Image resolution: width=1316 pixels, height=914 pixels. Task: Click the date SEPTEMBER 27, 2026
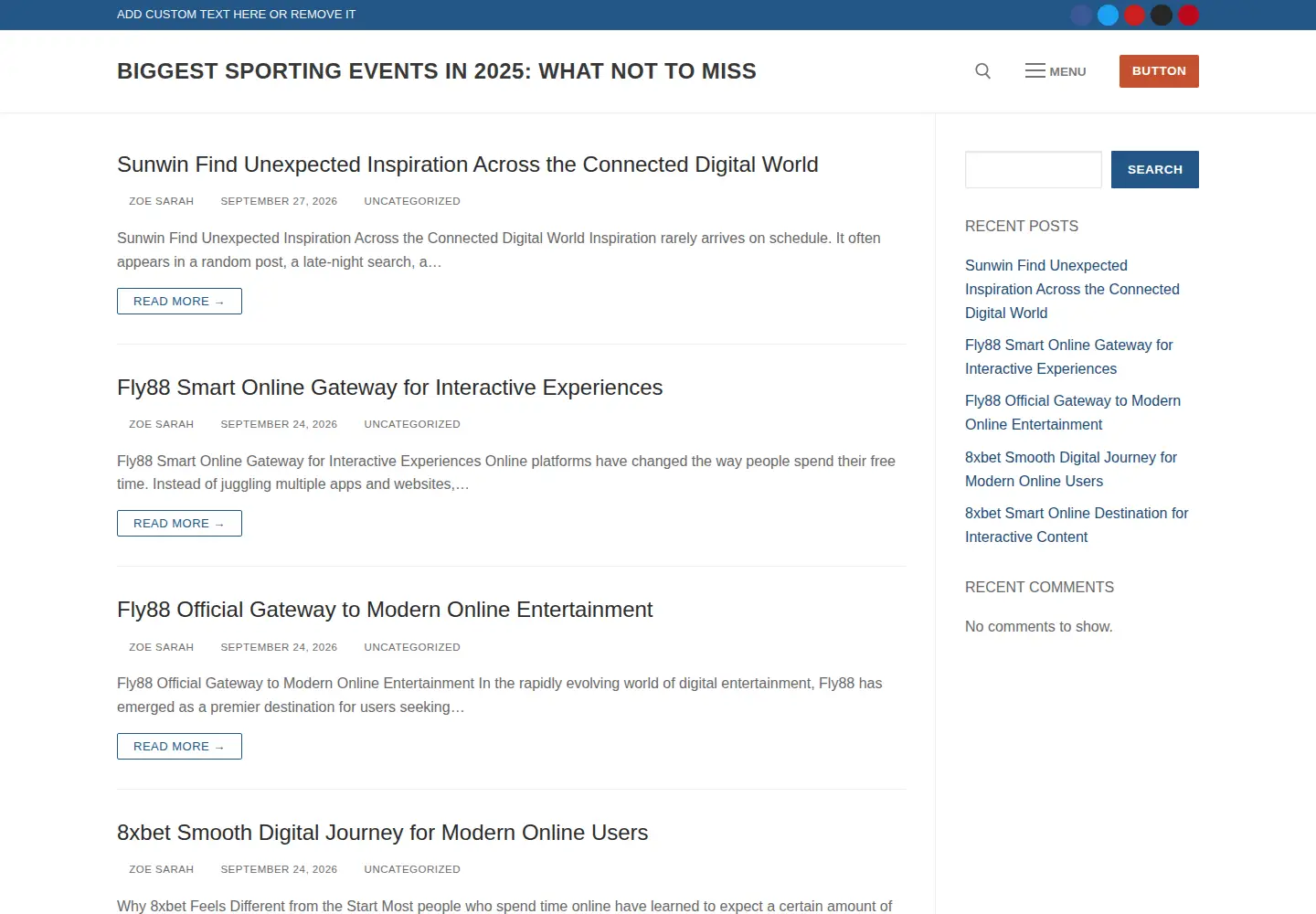[x=279, y=201]
